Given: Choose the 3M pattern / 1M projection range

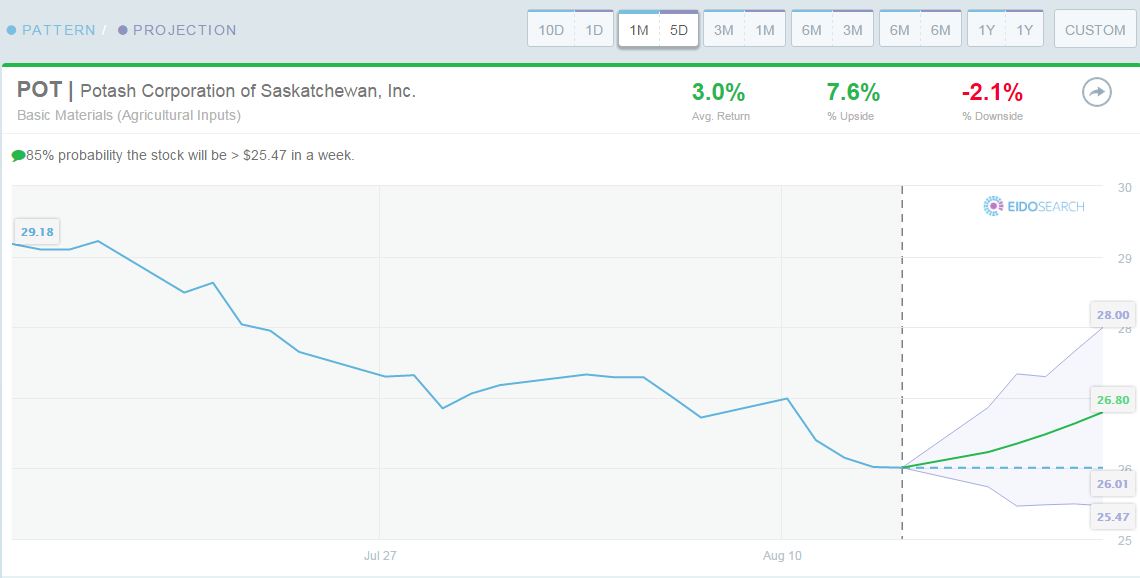Looking at the screenshot, I should [744, 29].
